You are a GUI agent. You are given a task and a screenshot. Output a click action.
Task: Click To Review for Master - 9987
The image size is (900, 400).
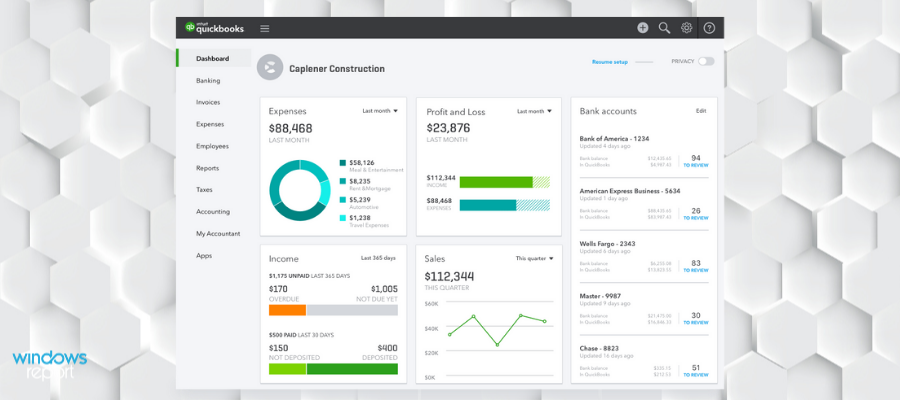[696, 323]
